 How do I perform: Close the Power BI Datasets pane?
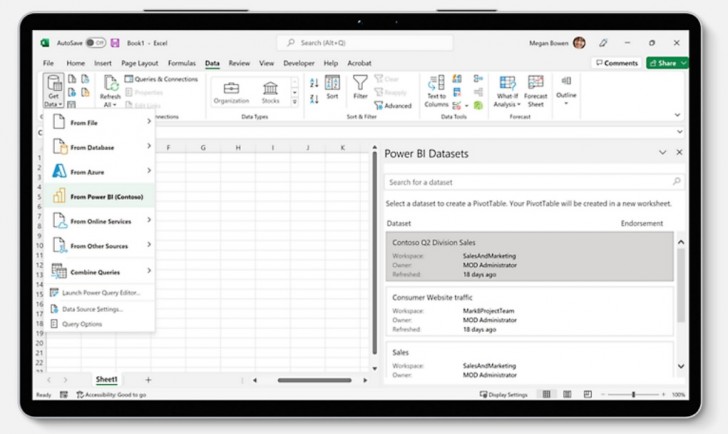[x=679, y=152]
